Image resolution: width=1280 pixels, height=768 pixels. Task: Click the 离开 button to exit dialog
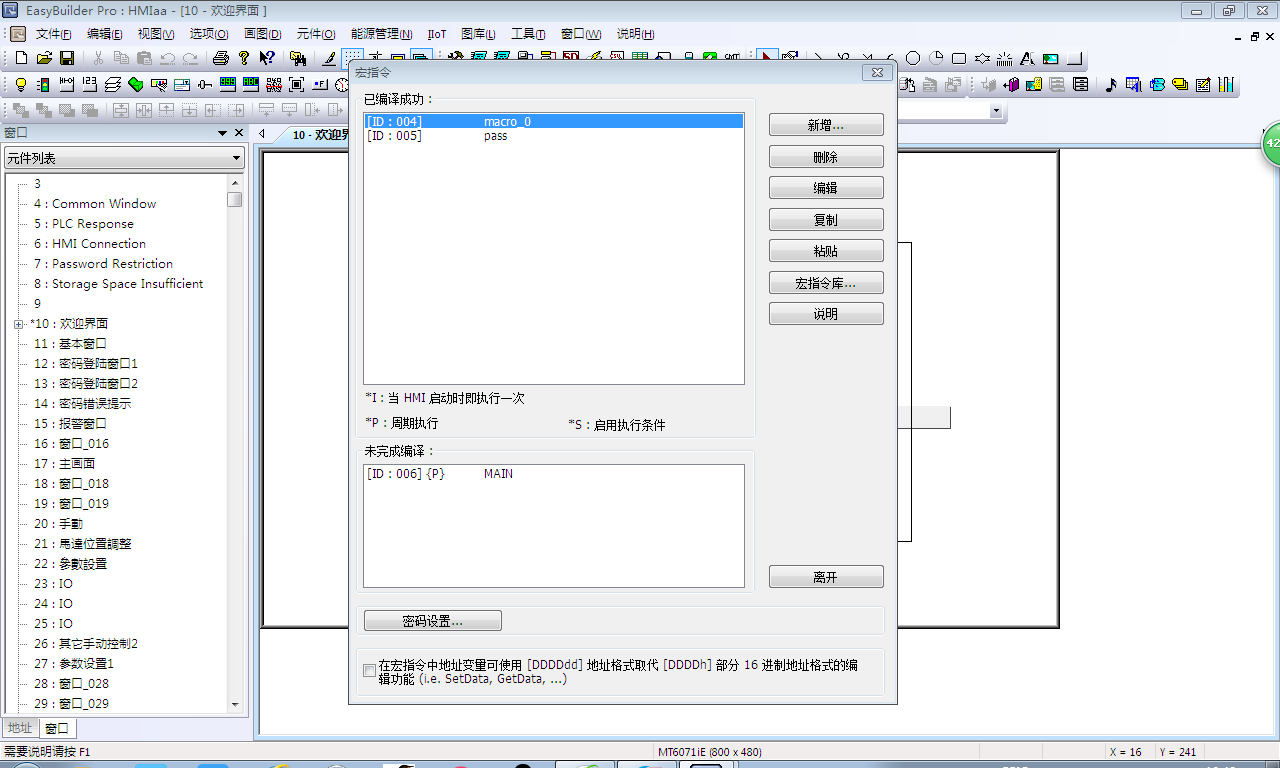[825, 577]
